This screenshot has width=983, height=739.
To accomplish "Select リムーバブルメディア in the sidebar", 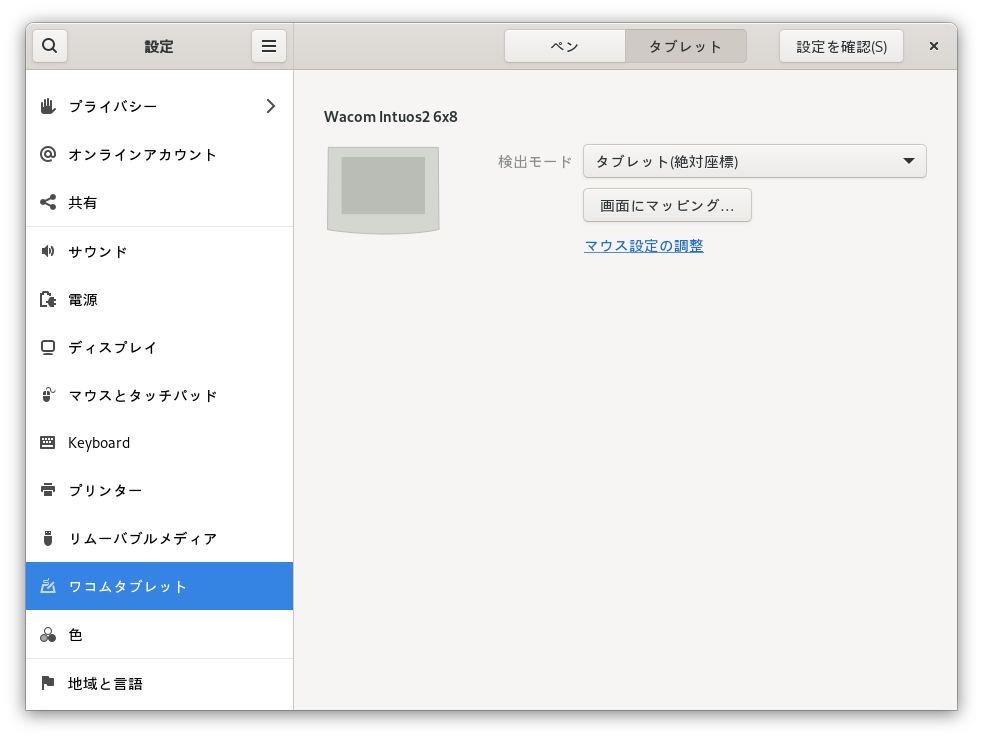I will 159,538.
